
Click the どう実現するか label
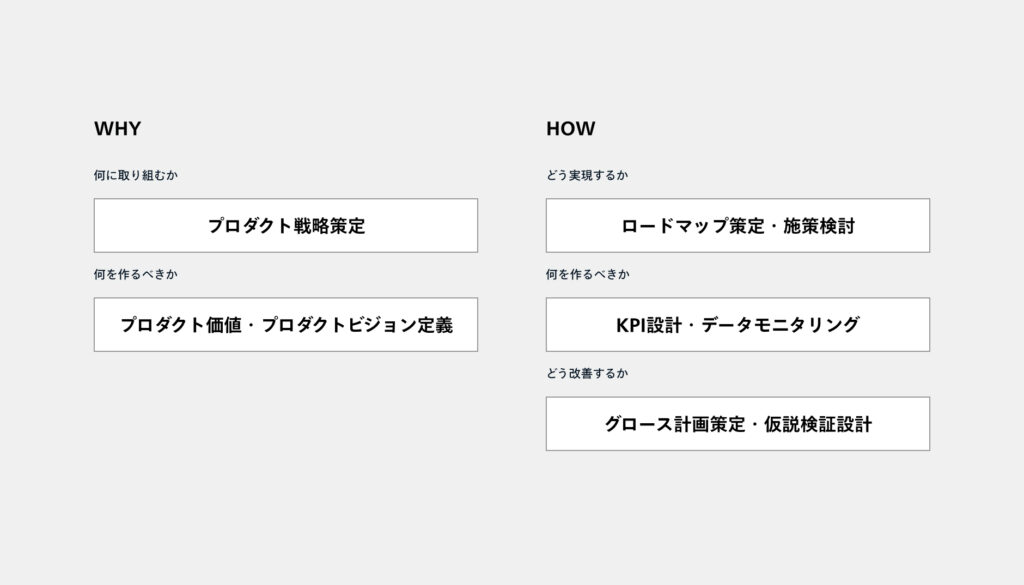(588, 175)
